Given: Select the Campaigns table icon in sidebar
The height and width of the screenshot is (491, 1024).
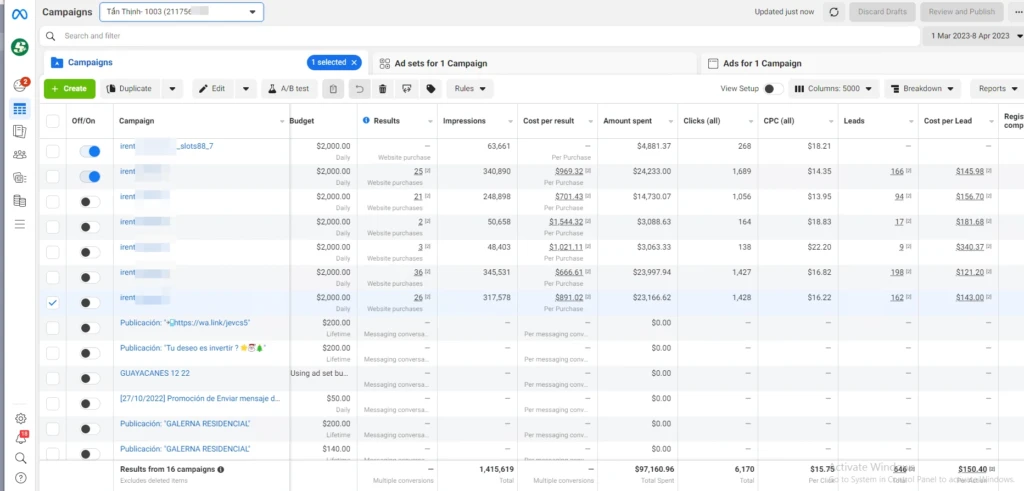Looking at the screenshot, I should tap(20, 108).
